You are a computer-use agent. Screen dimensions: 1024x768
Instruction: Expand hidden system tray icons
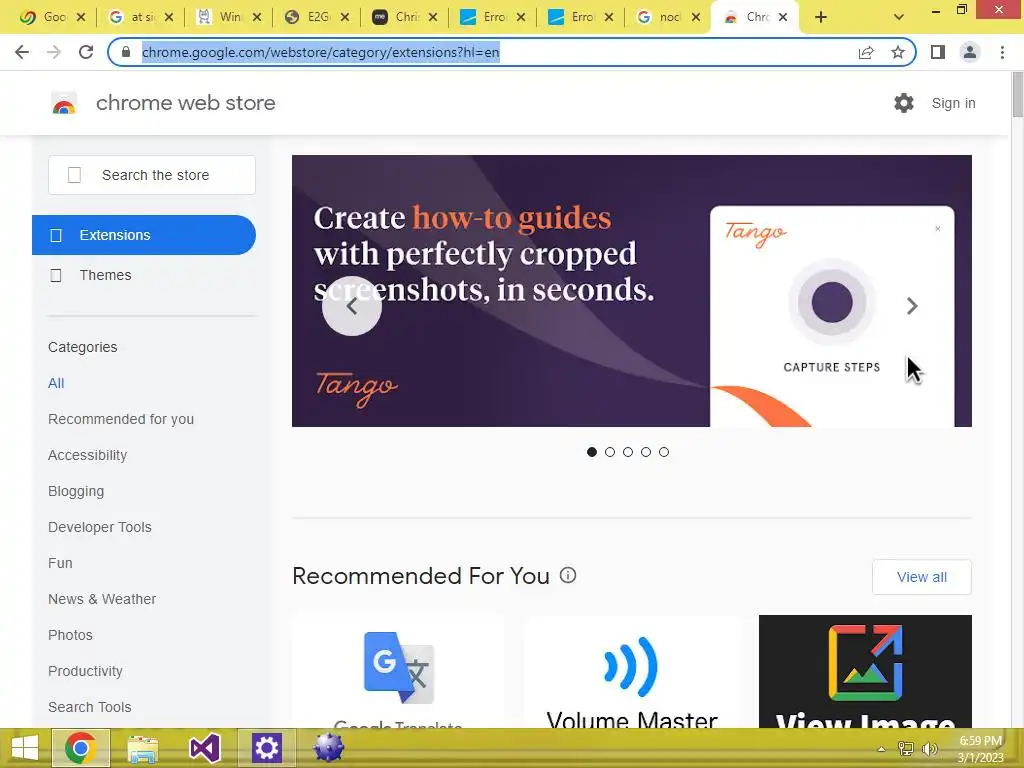(x=881, y=750)
